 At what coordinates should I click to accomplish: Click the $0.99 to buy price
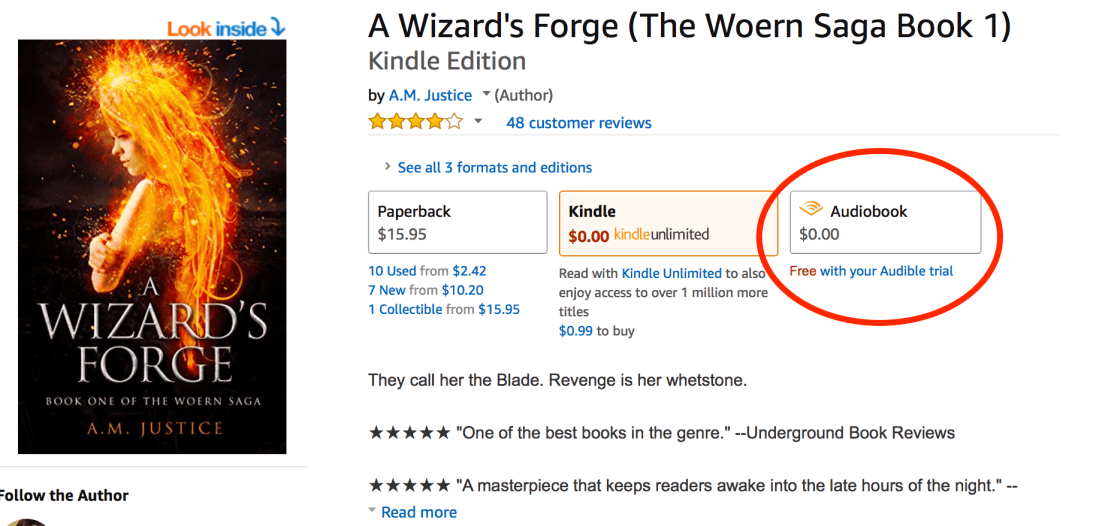[574, 331]
